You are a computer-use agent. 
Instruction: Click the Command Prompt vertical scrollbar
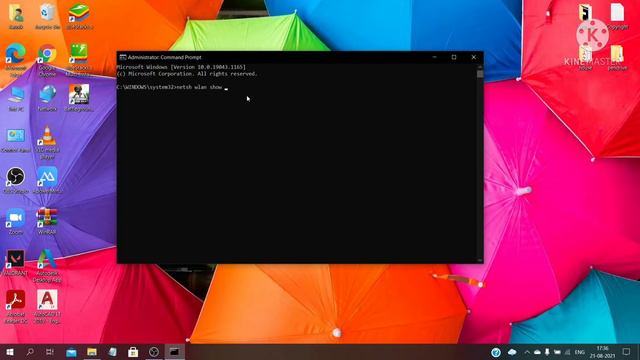tap(480, 162)
